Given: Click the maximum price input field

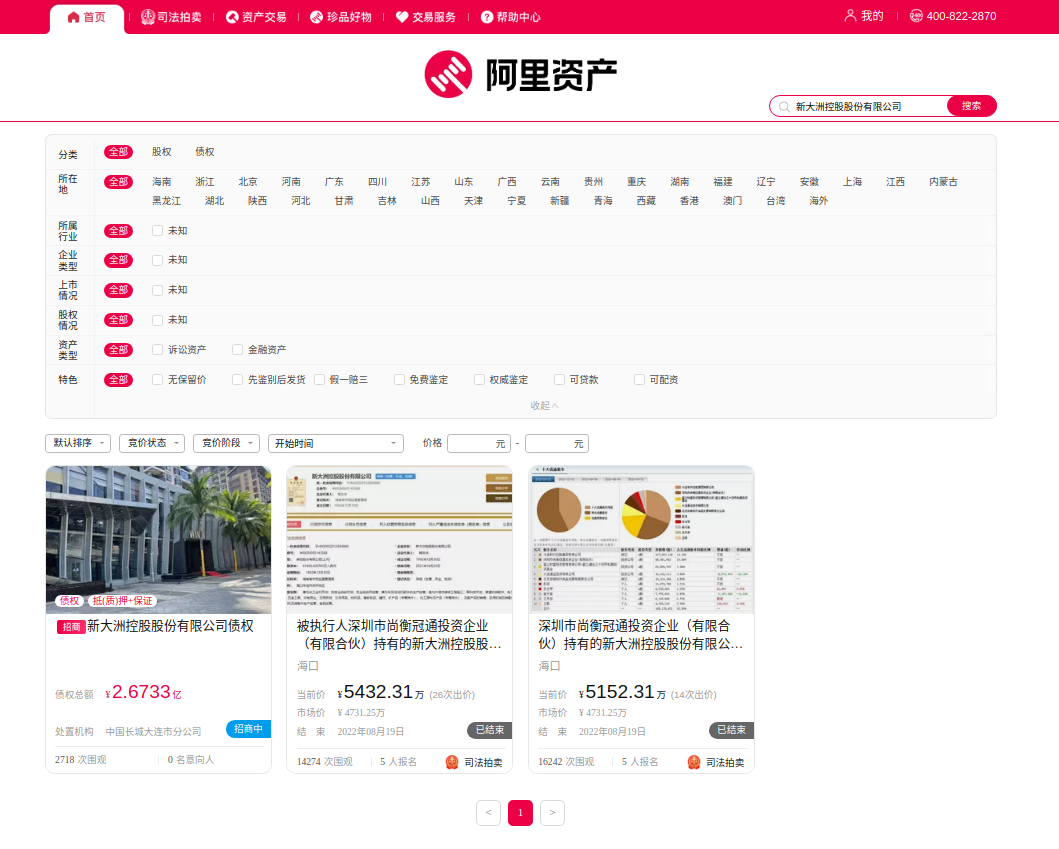Looking at the screenshot, I should [557, 443].
